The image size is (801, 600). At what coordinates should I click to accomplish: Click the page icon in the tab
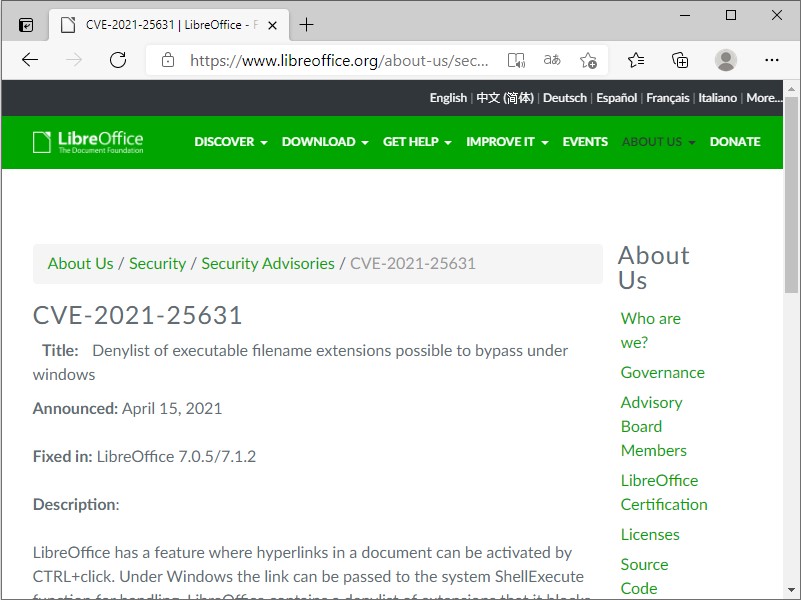(68, 25)
